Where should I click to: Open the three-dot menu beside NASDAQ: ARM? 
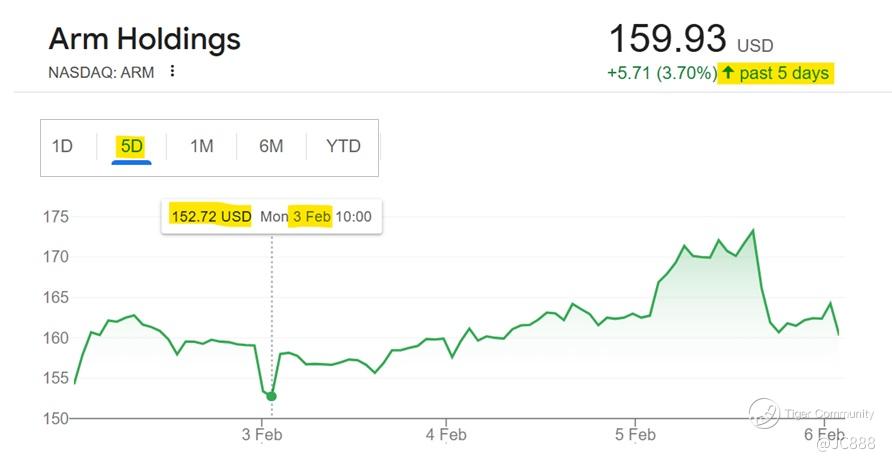click(x=173, y=71)
